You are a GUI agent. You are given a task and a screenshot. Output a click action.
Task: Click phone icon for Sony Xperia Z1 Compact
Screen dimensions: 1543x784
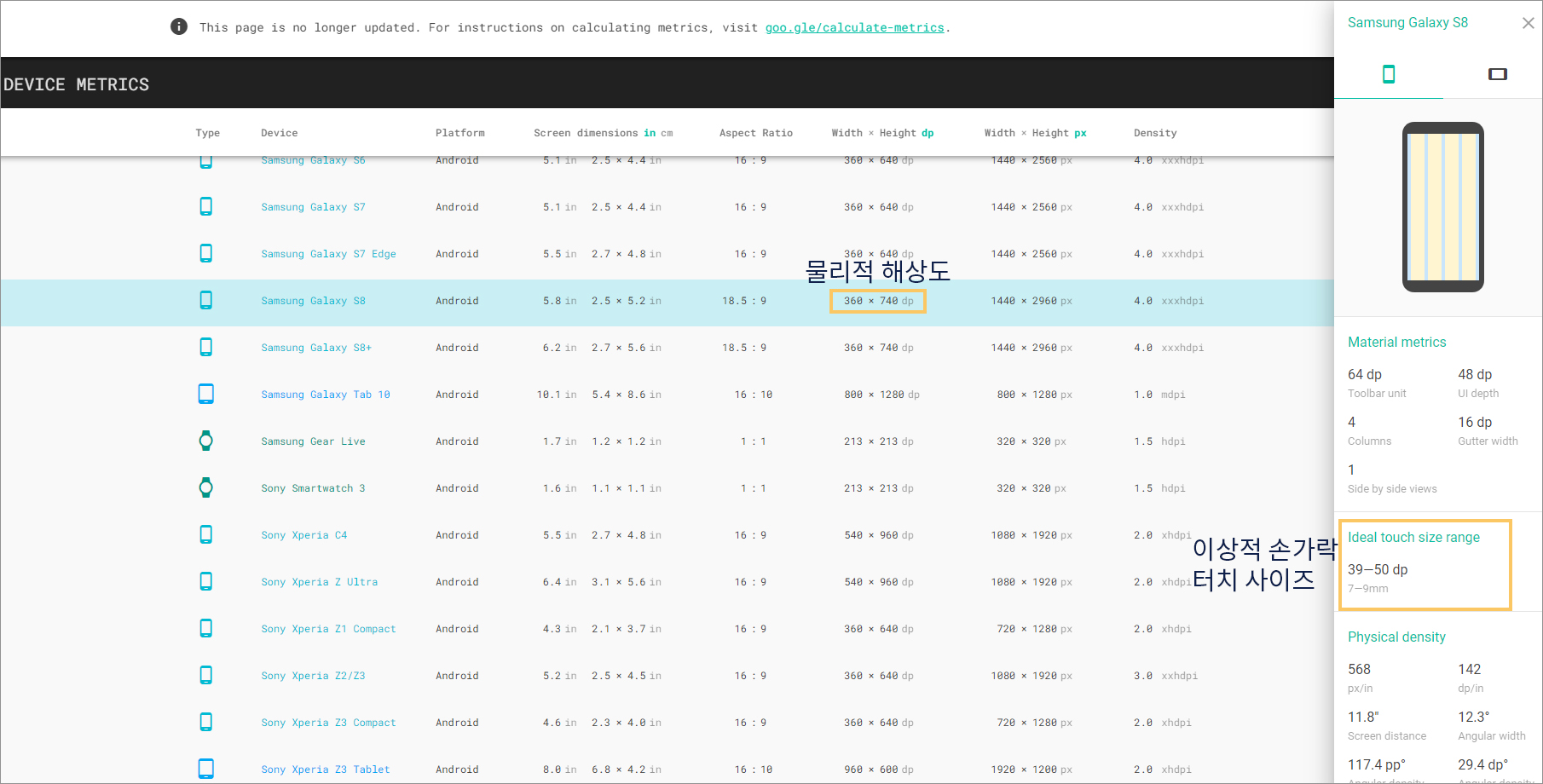(x=205, y=628)
